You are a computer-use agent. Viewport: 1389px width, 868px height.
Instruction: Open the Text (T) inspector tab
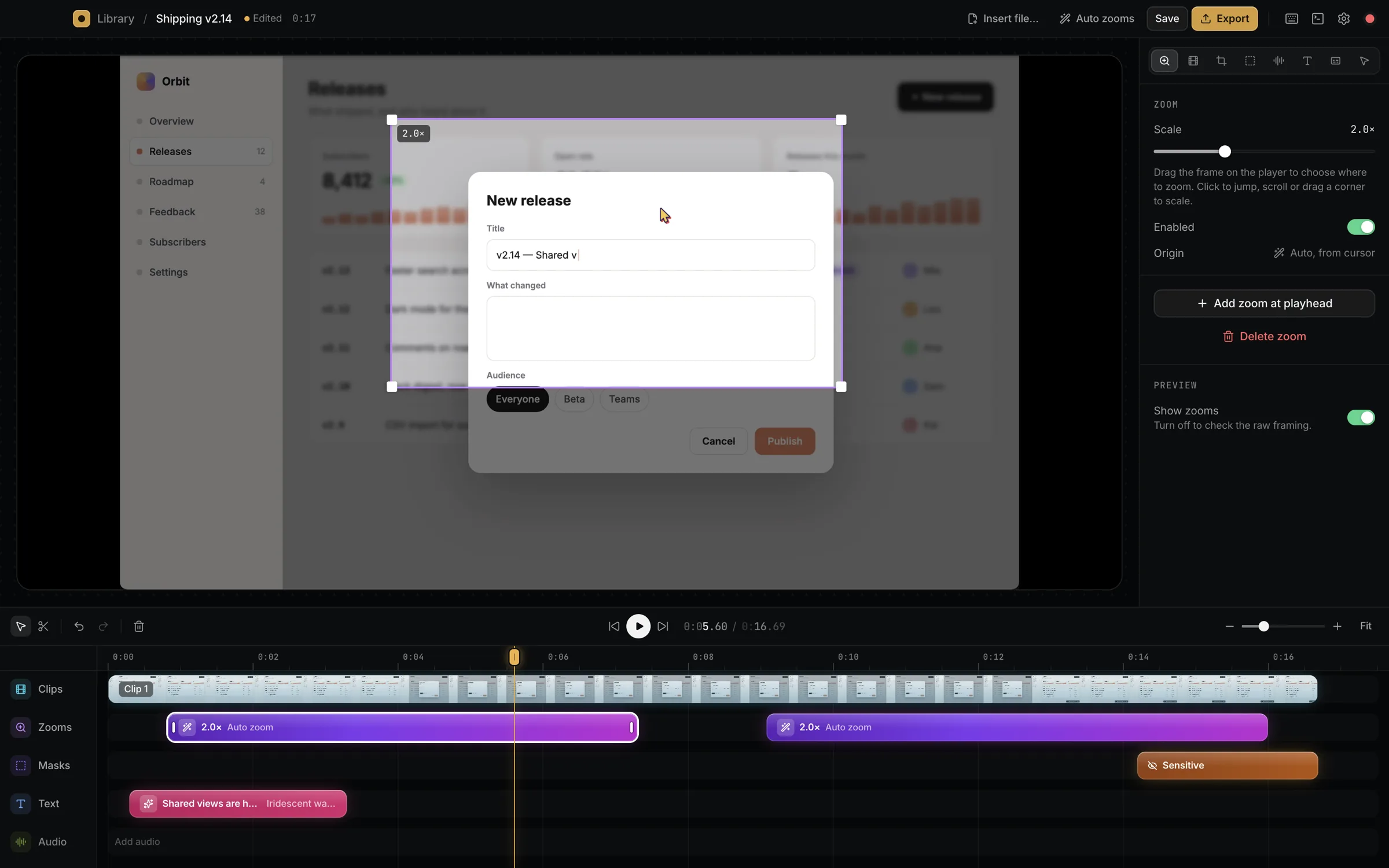pyautogui.click(x=1307, y=61)
